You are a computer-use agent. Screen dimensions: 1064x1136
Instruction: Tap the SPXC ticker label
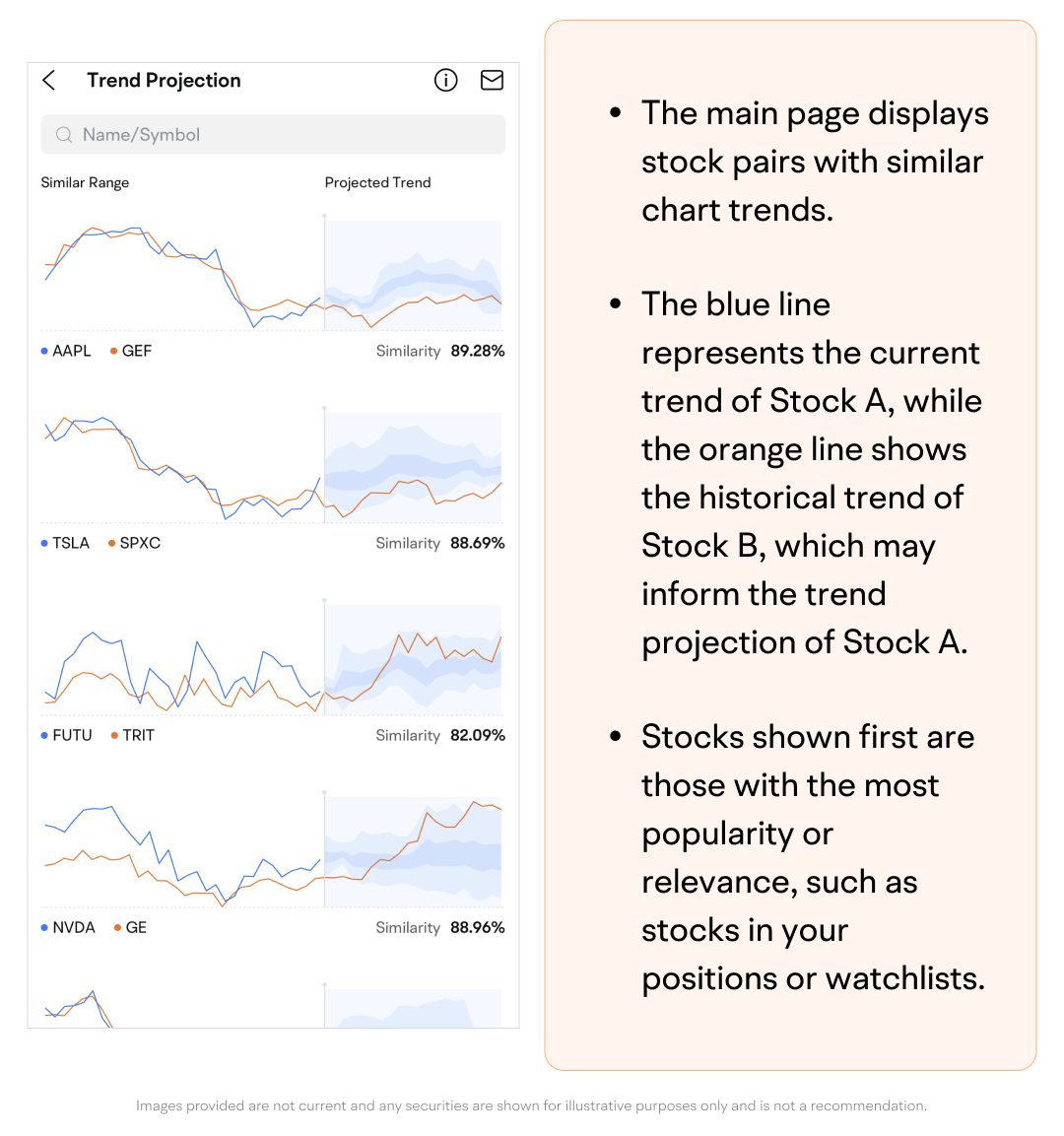click(139, 543)
